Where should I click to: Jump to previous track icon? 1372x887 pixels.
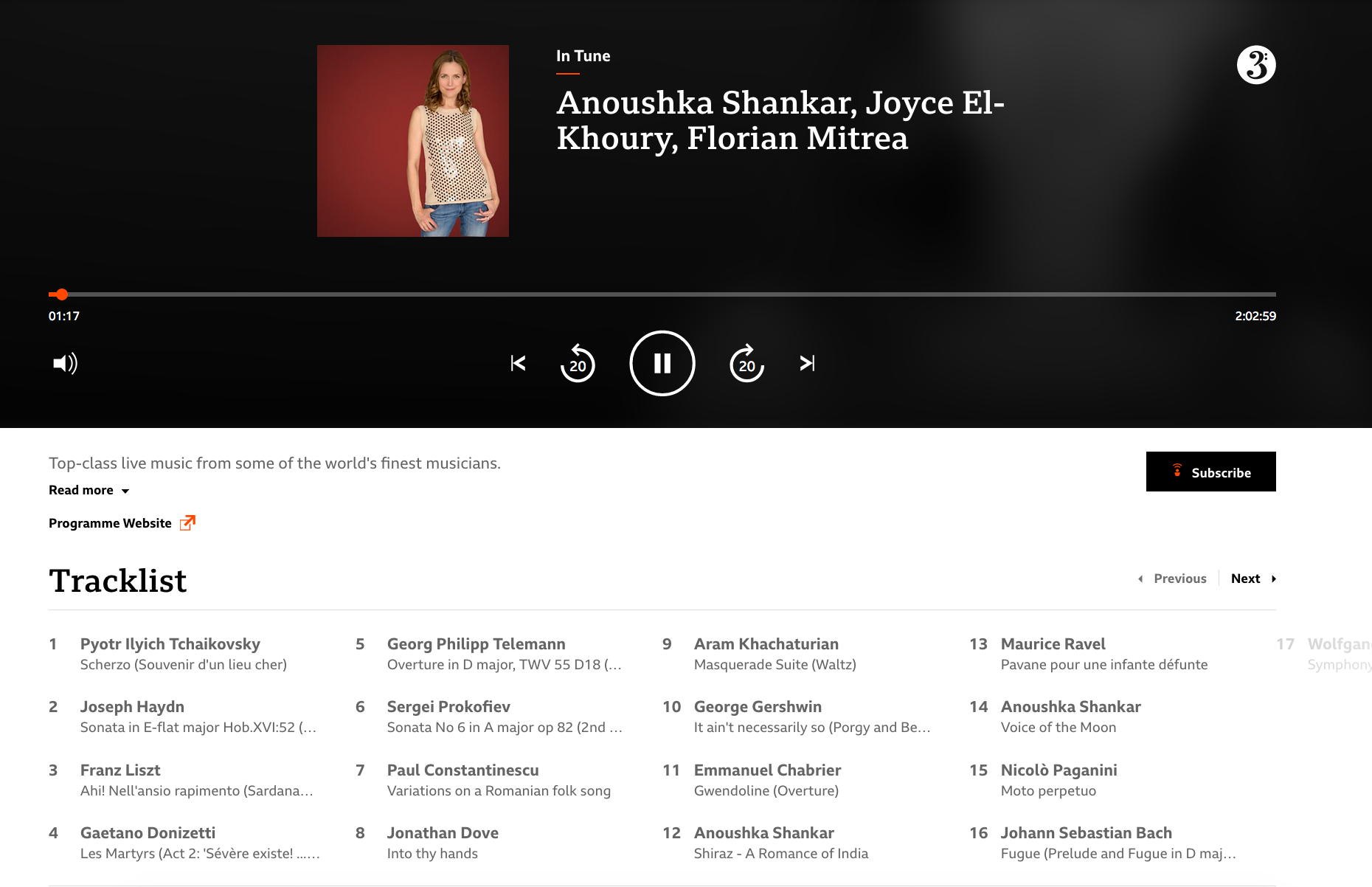point(518,363)
